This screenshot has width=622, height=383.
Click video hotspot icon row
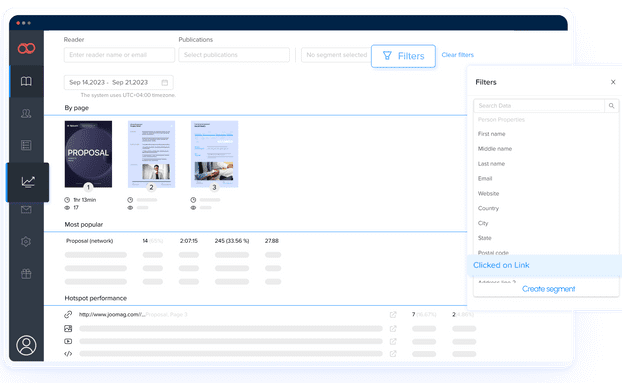[68, 341]
